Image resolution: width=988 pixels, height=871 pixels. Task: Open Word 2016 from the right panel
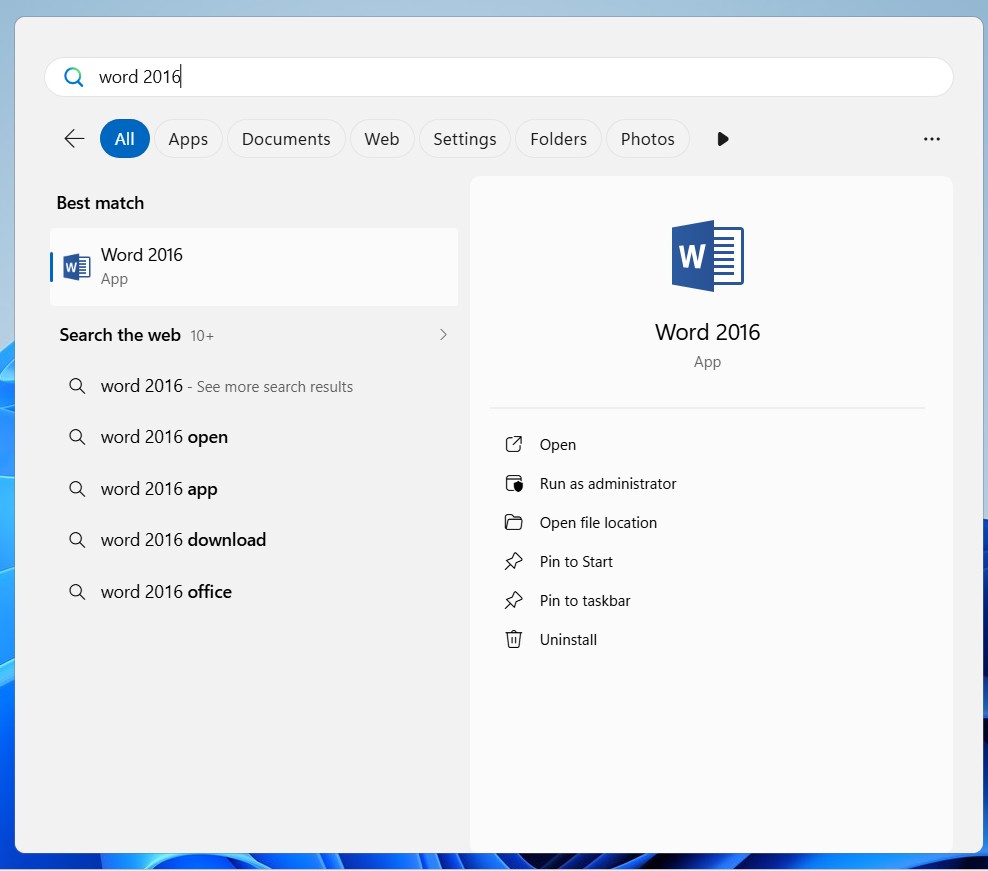point(557,444)
